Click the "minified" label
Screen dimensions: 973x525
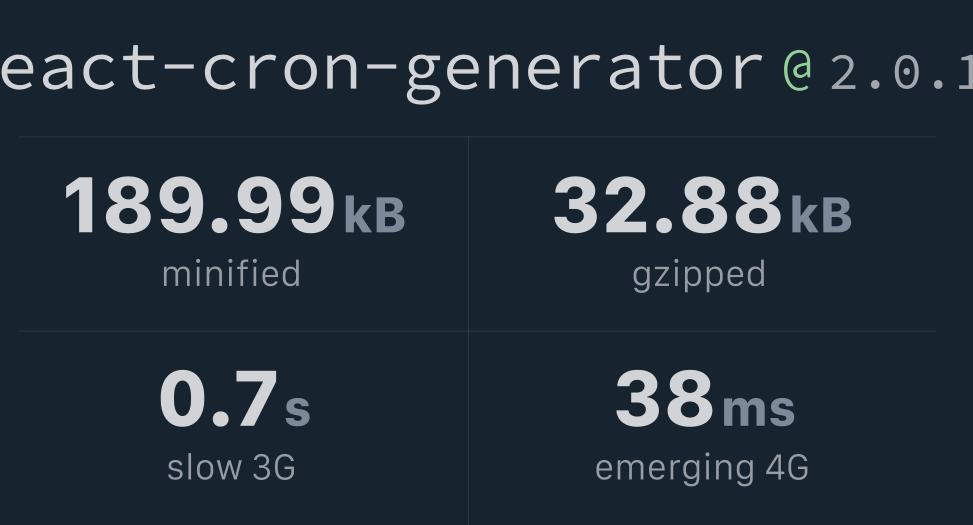231,274
